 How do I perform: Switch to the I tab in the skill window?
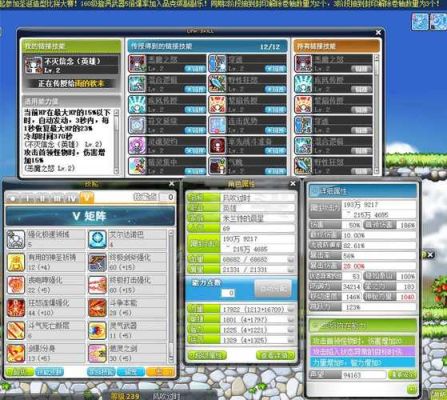[28, 199]
